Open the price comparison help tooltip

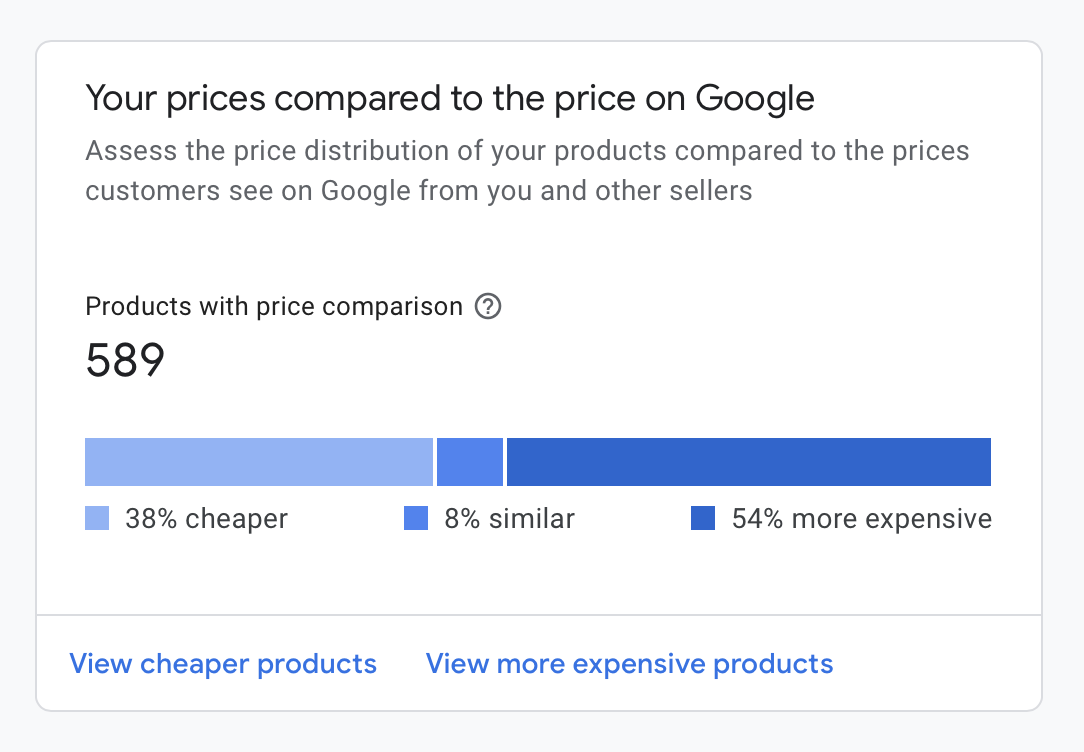[x=488, y=306]
